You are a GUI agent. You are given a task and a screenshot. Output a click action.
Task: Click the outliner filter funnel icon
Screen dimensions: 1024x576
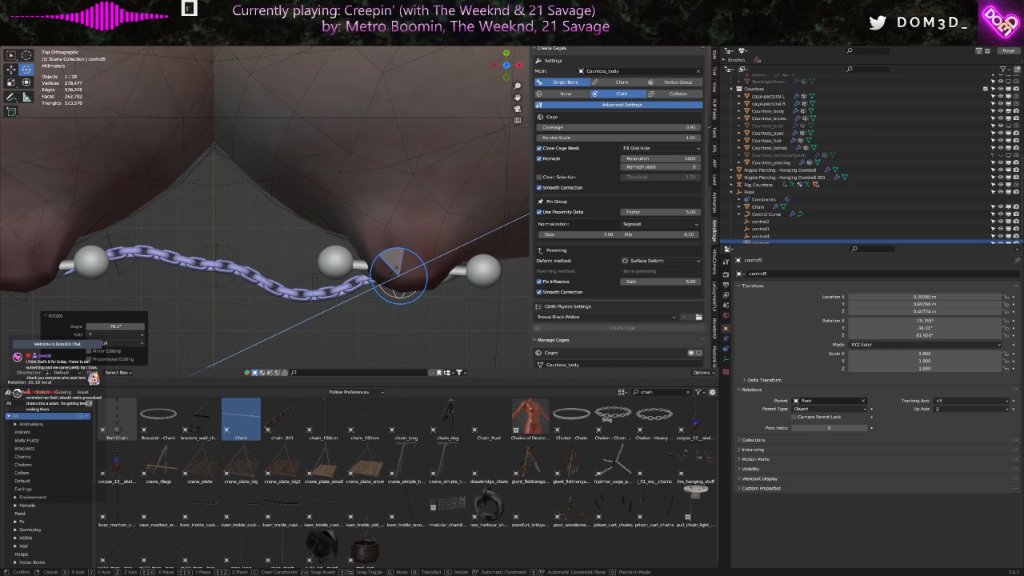[x=1002, y=69]
